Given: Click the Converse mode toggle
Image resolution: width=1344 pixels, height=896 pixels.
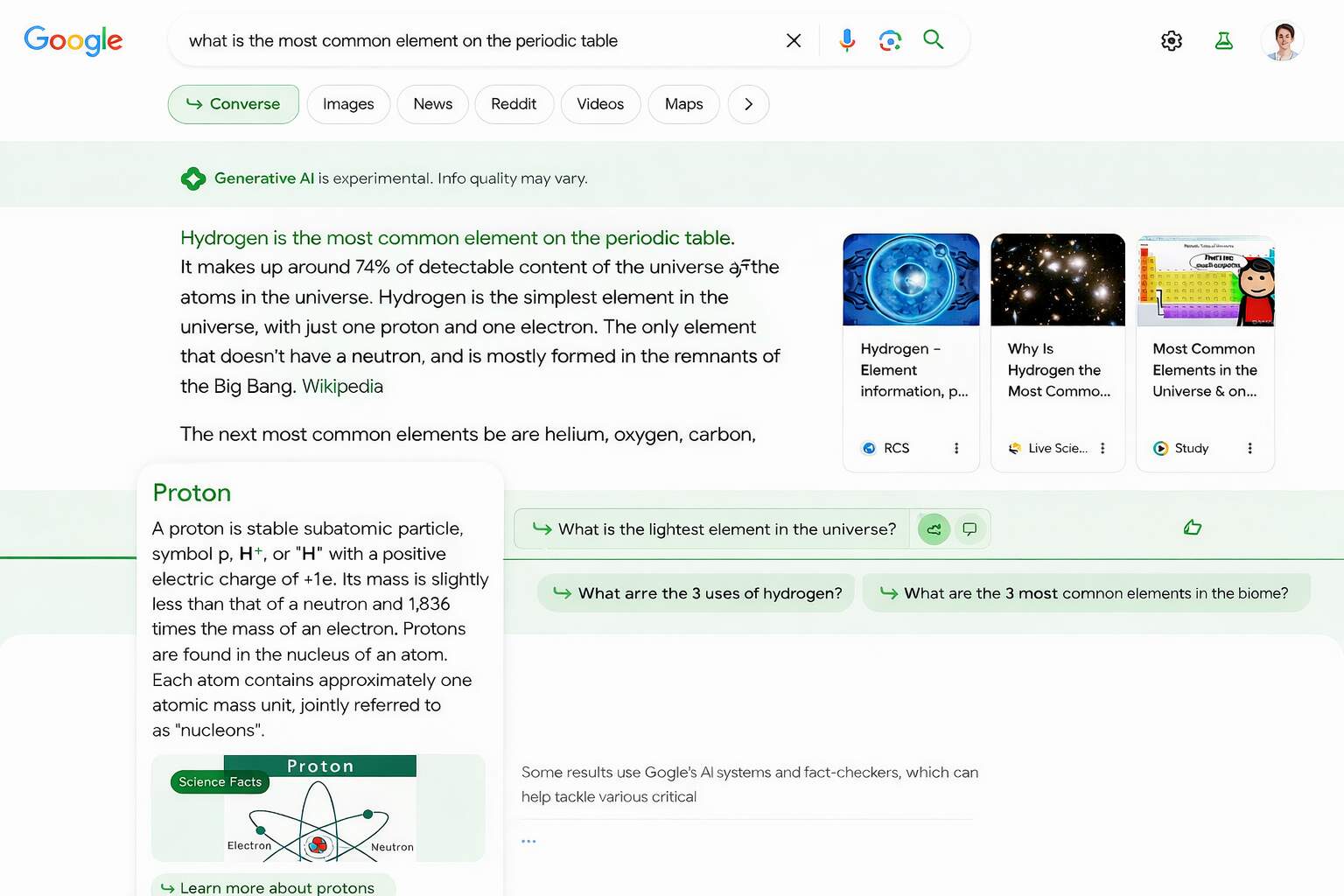Looking at the screenshot, I should click(x=233, y=104).
